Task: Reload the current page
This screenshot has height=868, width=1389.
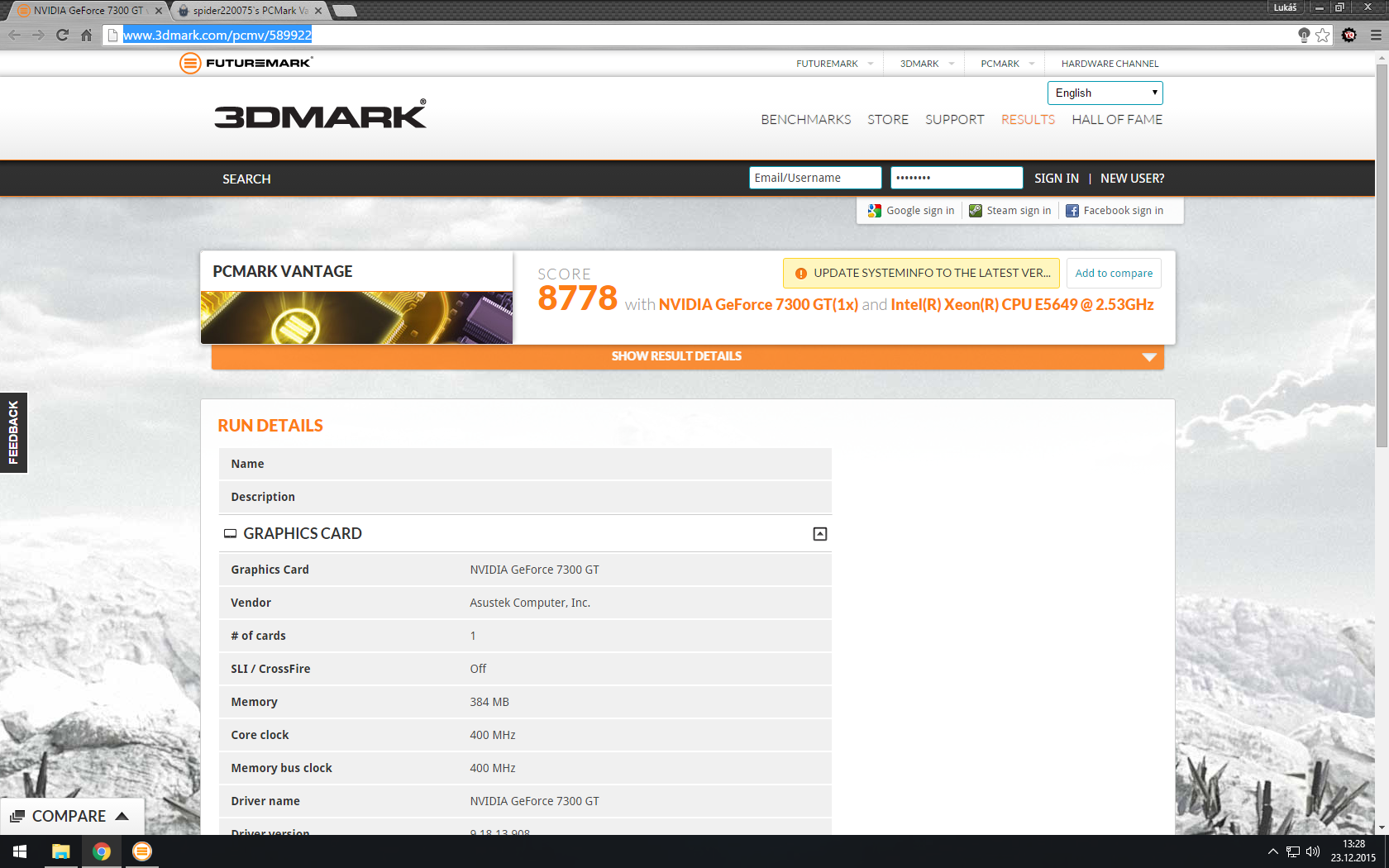Action: click(62, 35)
